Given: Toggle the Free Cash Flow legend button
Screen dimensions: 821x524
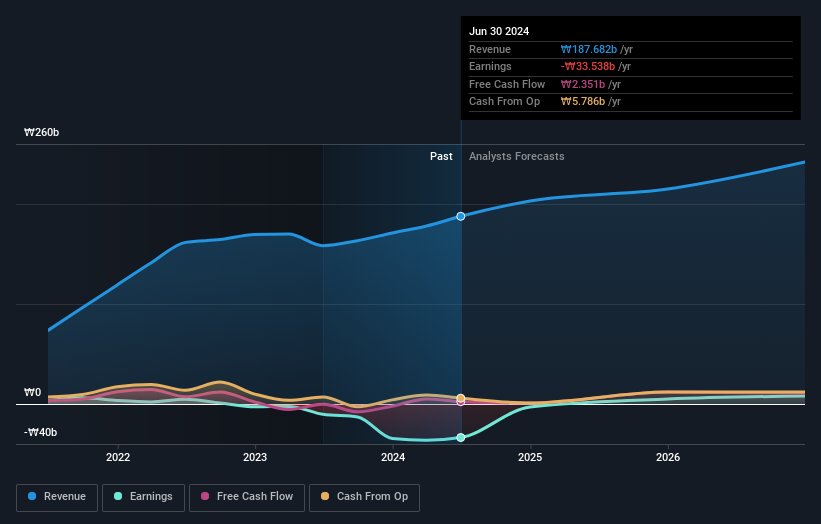Looking at the screenshot, I should tap(247, 497).
